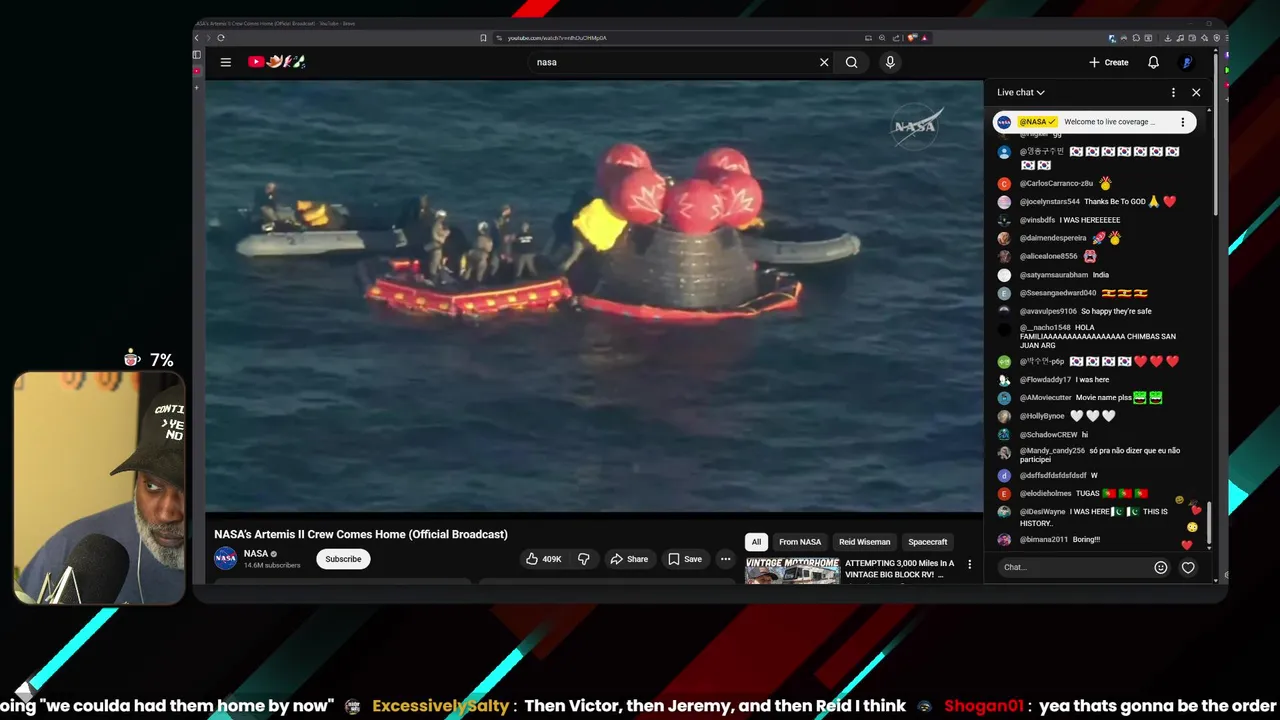This screenshot has width=1280, height=720.
Task: Expand the Live chat mode dropdown
Action: click(x=1021, y=92)
